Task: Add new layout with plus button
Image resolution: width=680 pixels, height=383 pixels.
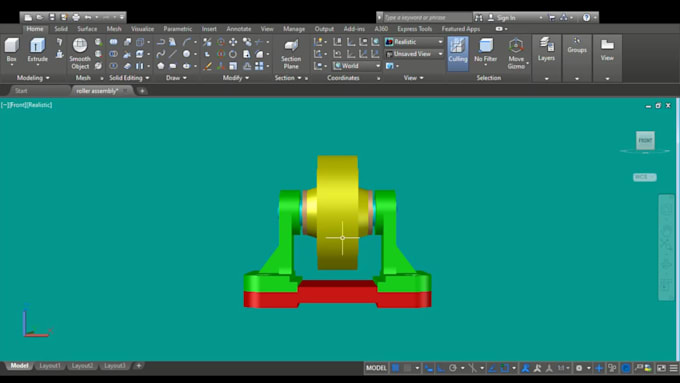Action: (139, 366)
